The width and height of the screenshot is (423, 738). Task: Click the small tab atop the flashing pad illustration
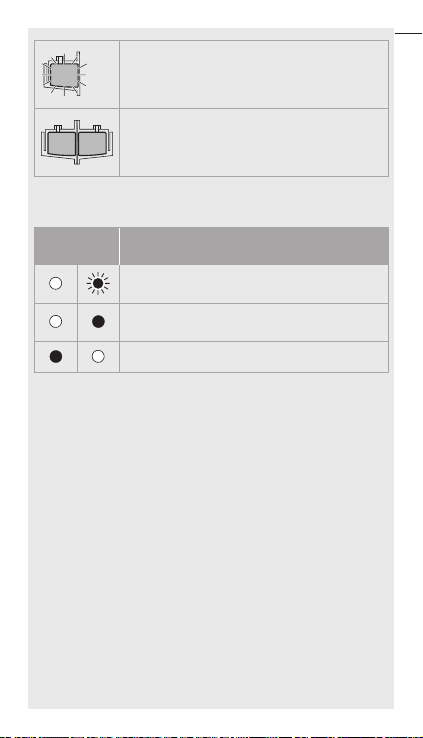60,59
